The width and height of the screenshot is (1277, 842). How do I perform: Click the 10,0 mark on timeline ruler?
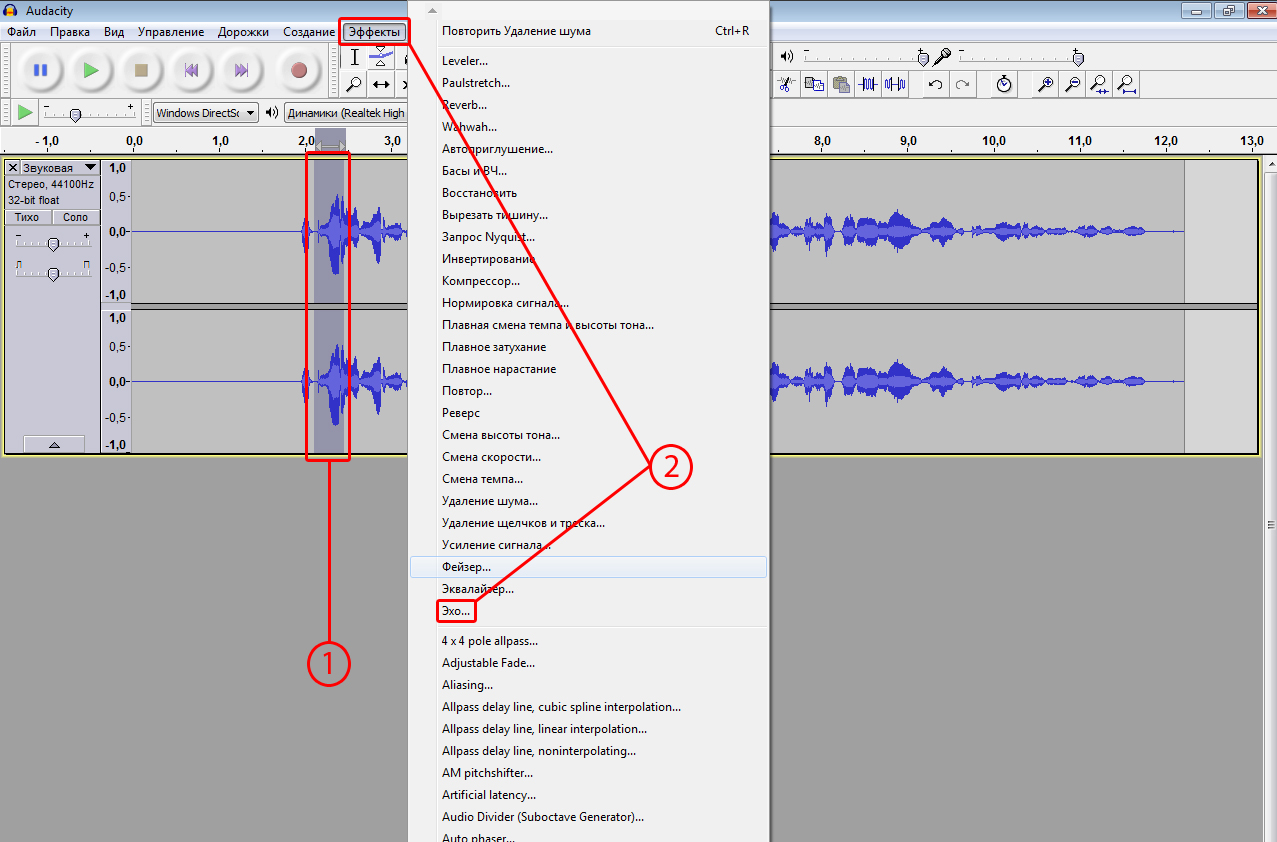[994, 141]
